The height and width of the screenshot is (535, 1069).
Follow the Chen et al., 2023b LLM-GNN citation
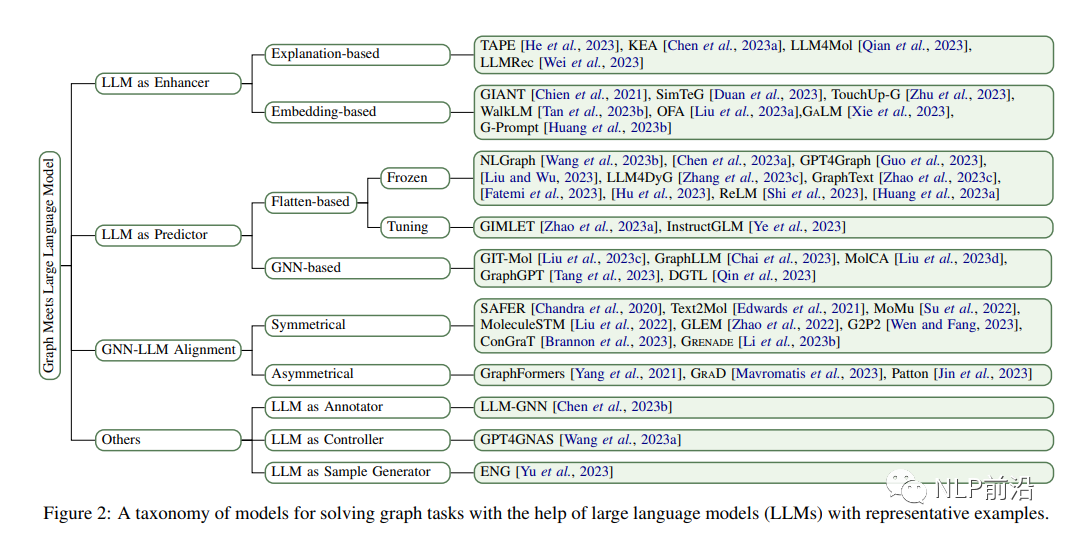tap(613, 407)
